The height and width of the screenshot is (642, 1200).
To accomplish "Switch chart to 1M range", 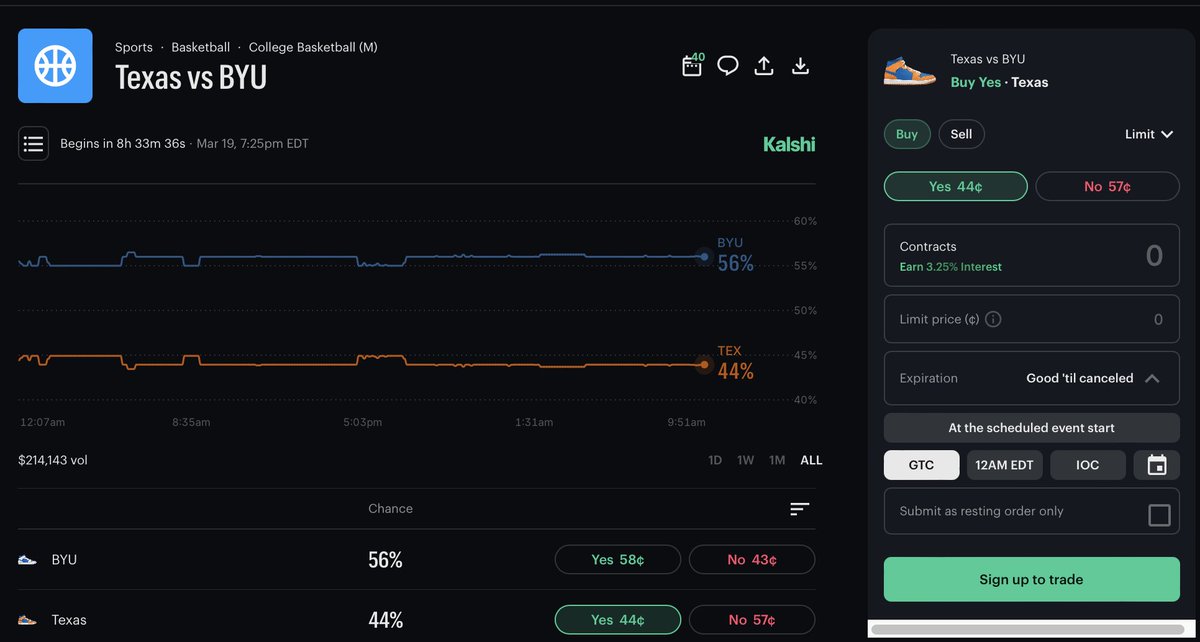I will [x=777, y=460].
